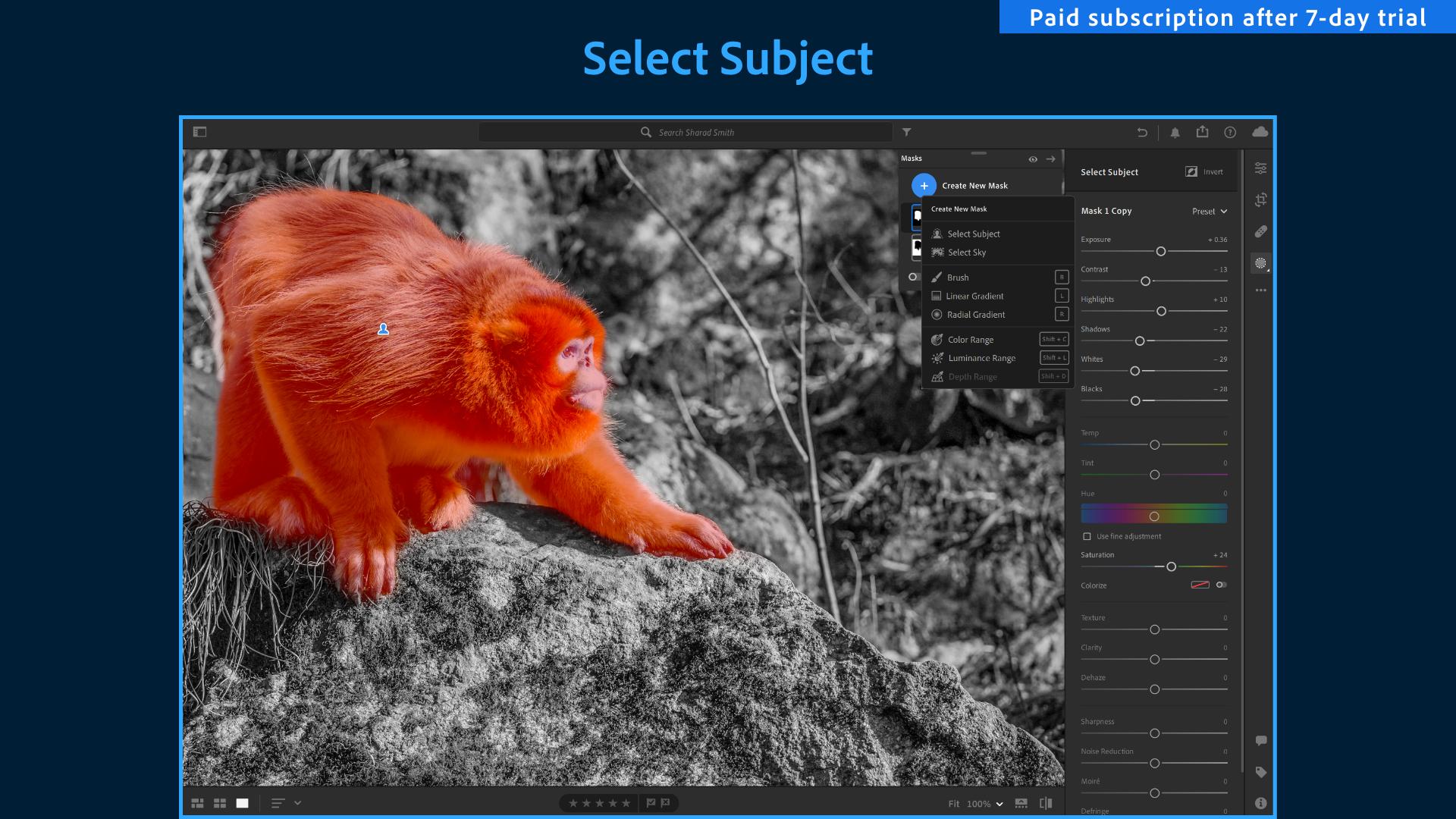
Task: Select the Brush masking tool
Action: point(958,277)
